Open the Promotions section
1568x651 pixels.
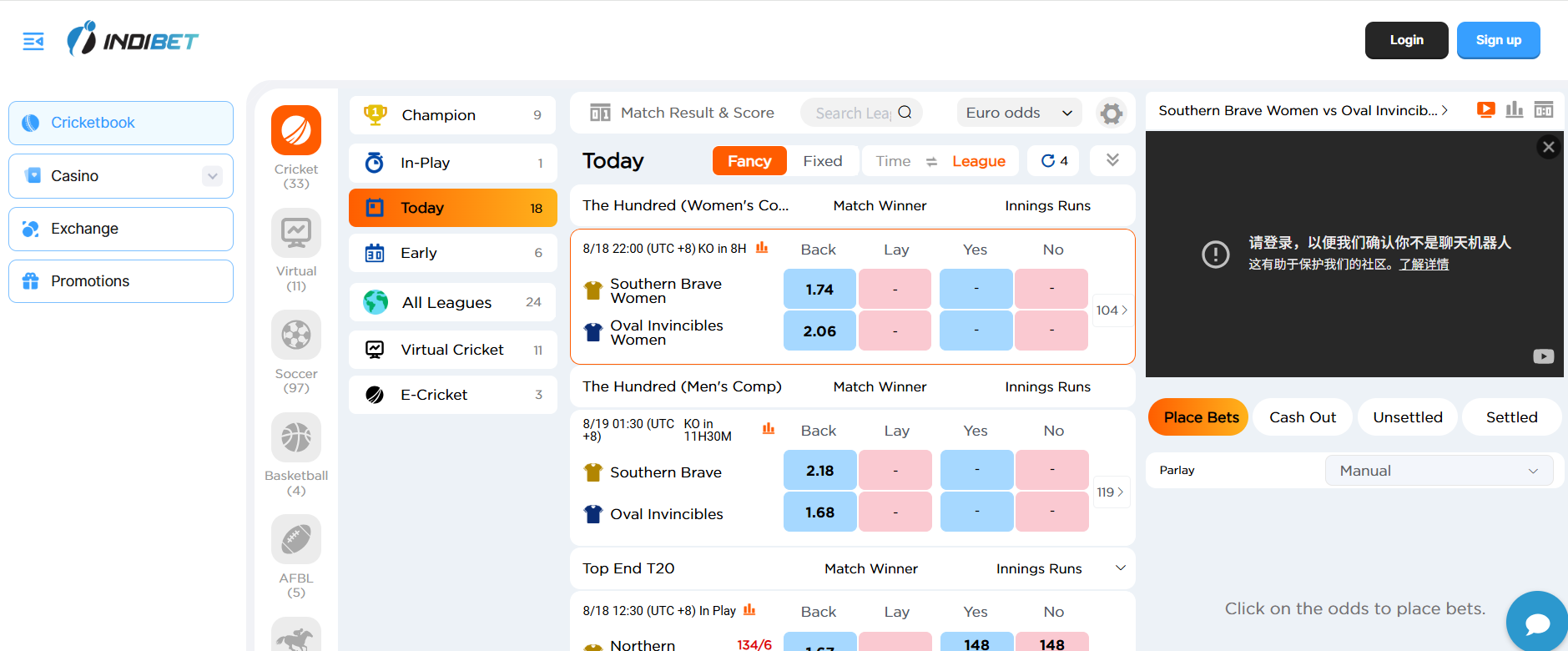coord(121,281)
